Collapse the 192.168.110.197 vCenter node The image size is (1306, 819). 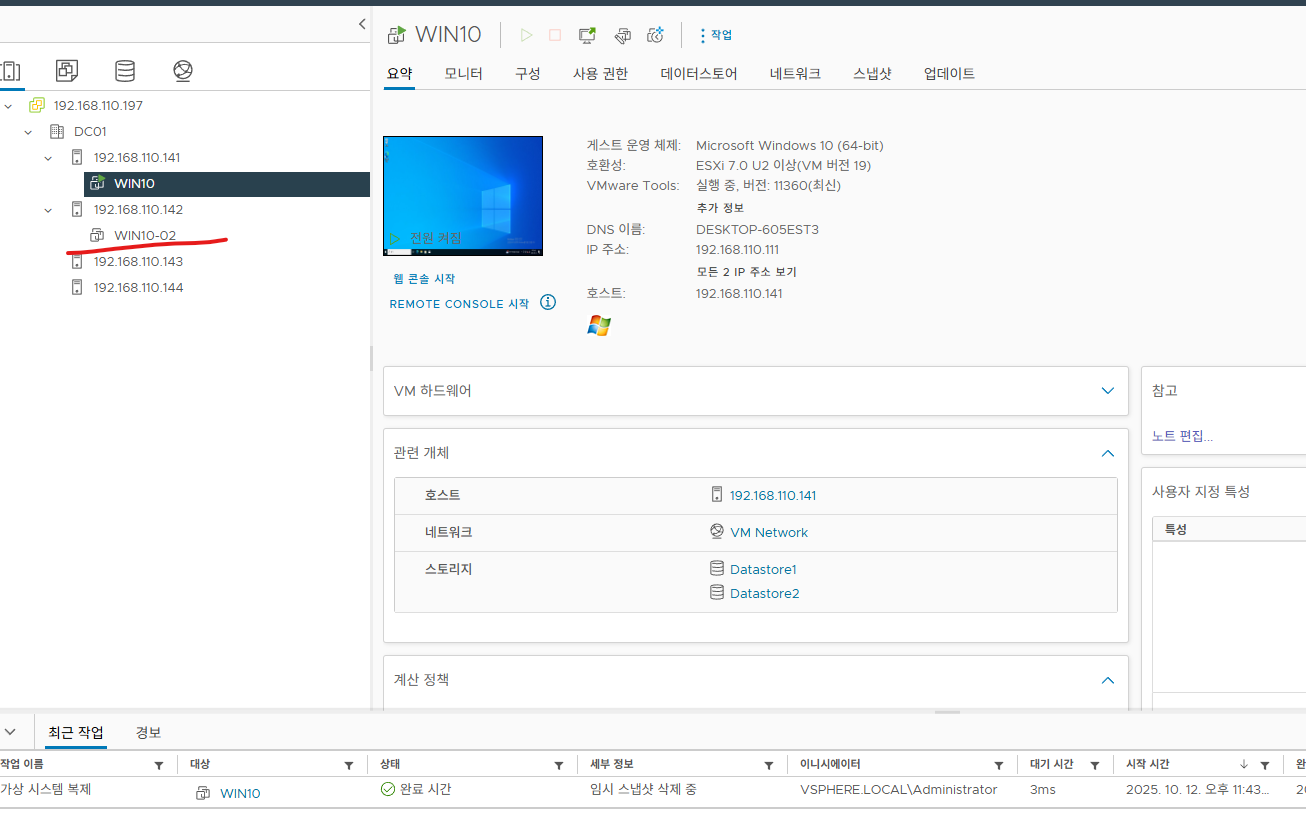pos(8,106)
